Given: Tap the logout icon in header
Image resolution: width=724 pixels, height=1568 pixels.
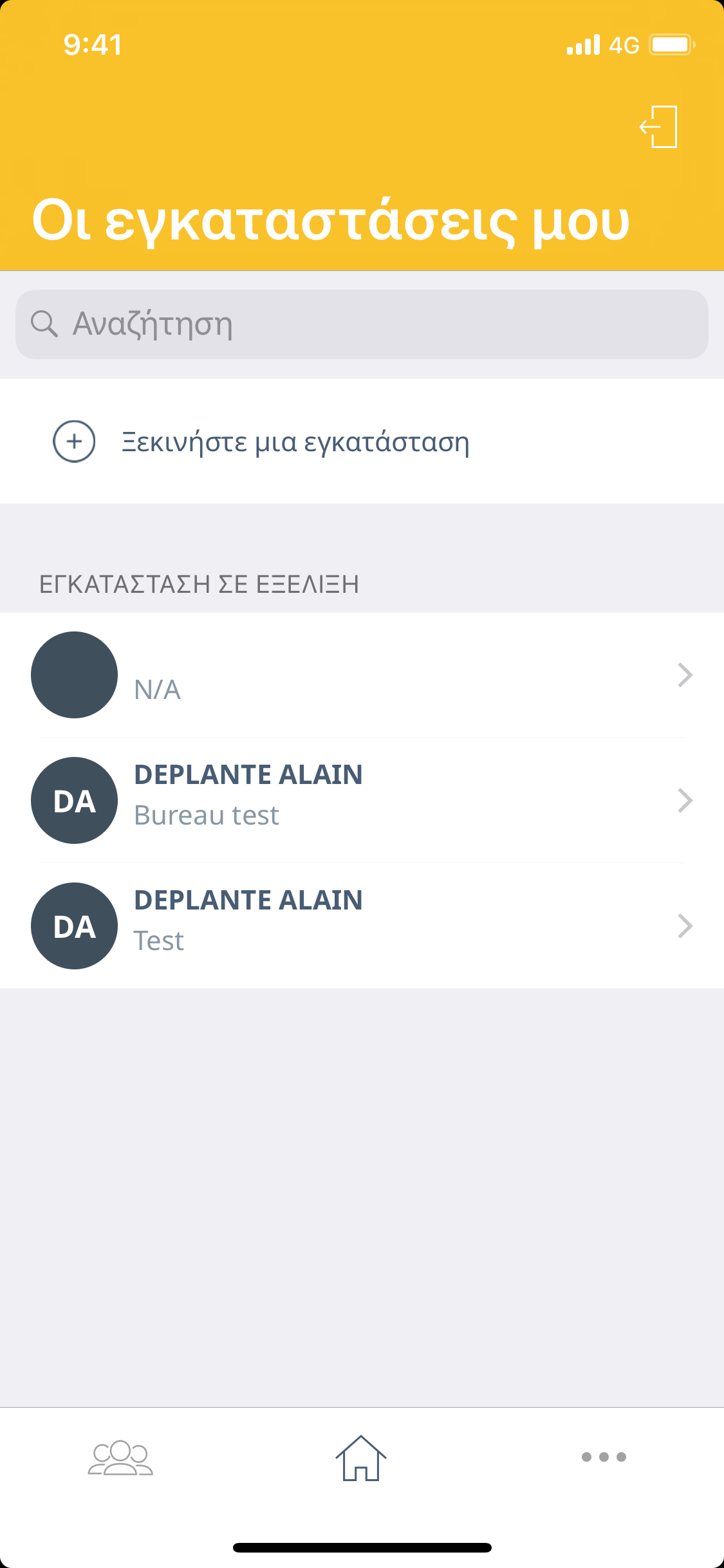Looking at the screenshot, I should [x=659, y=127].
